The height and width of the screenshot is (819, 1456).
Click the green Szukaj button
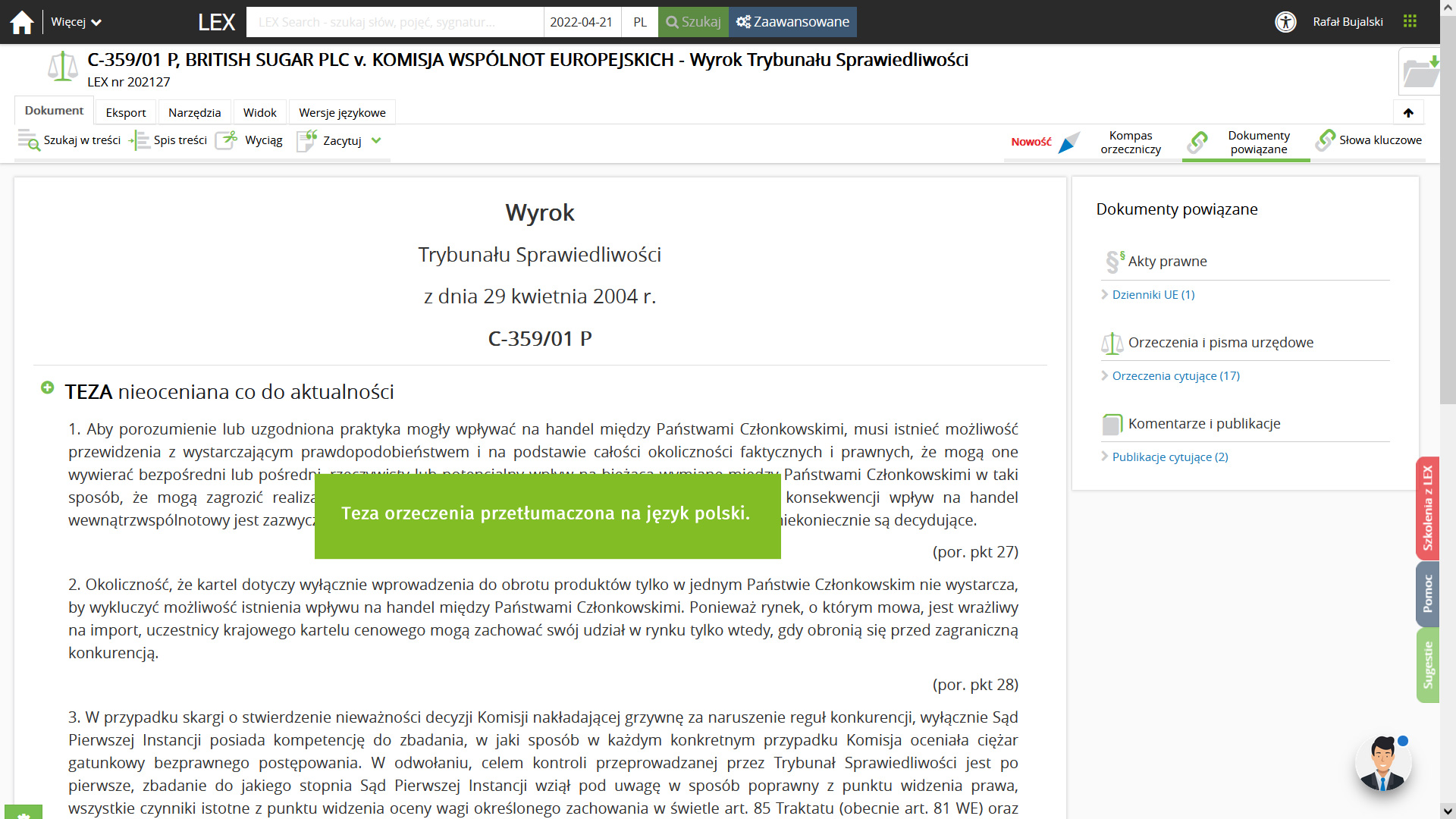point(693,22)
